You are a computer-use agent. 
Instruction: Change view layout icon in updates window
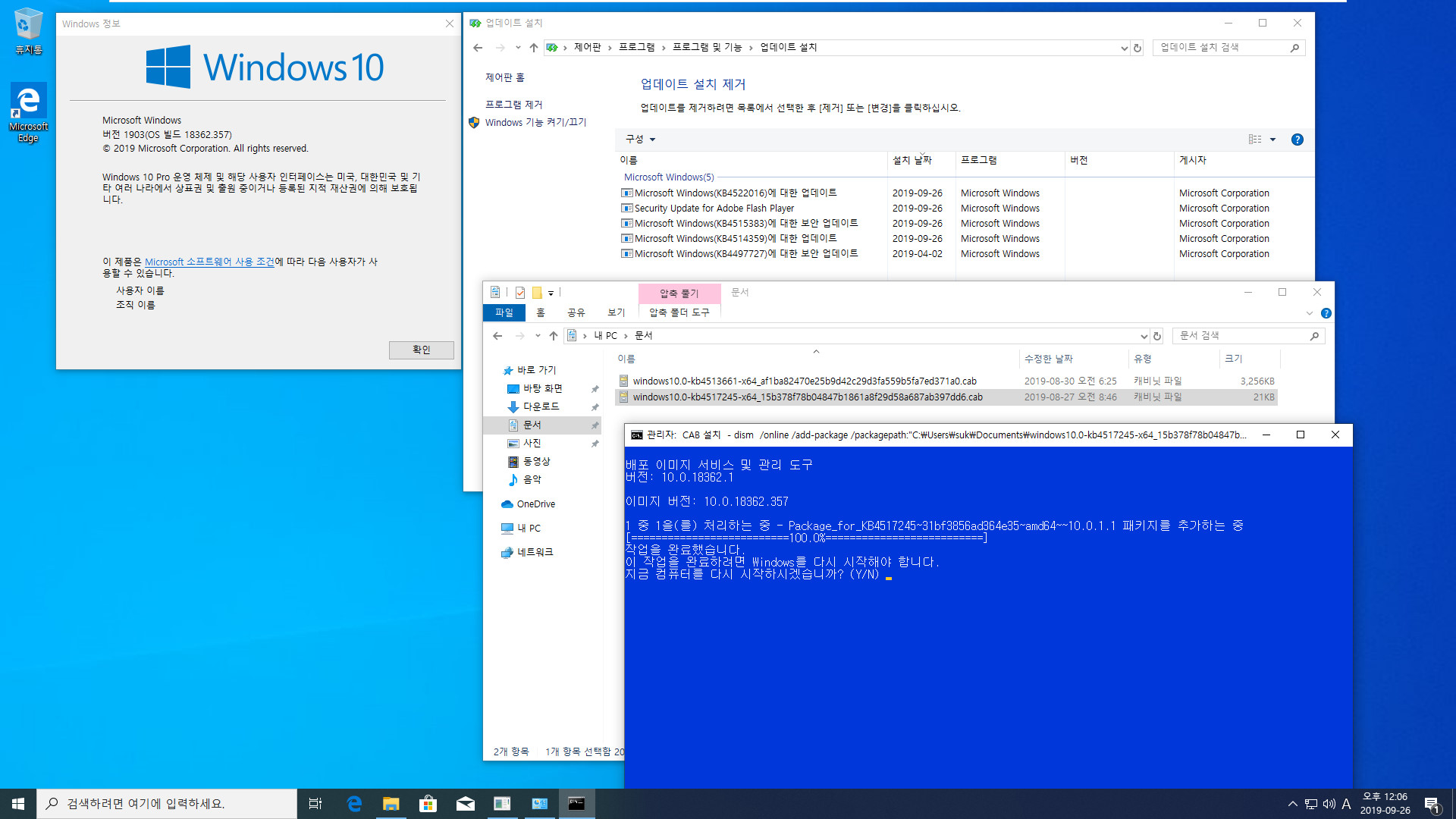[x=1255, y=140]
